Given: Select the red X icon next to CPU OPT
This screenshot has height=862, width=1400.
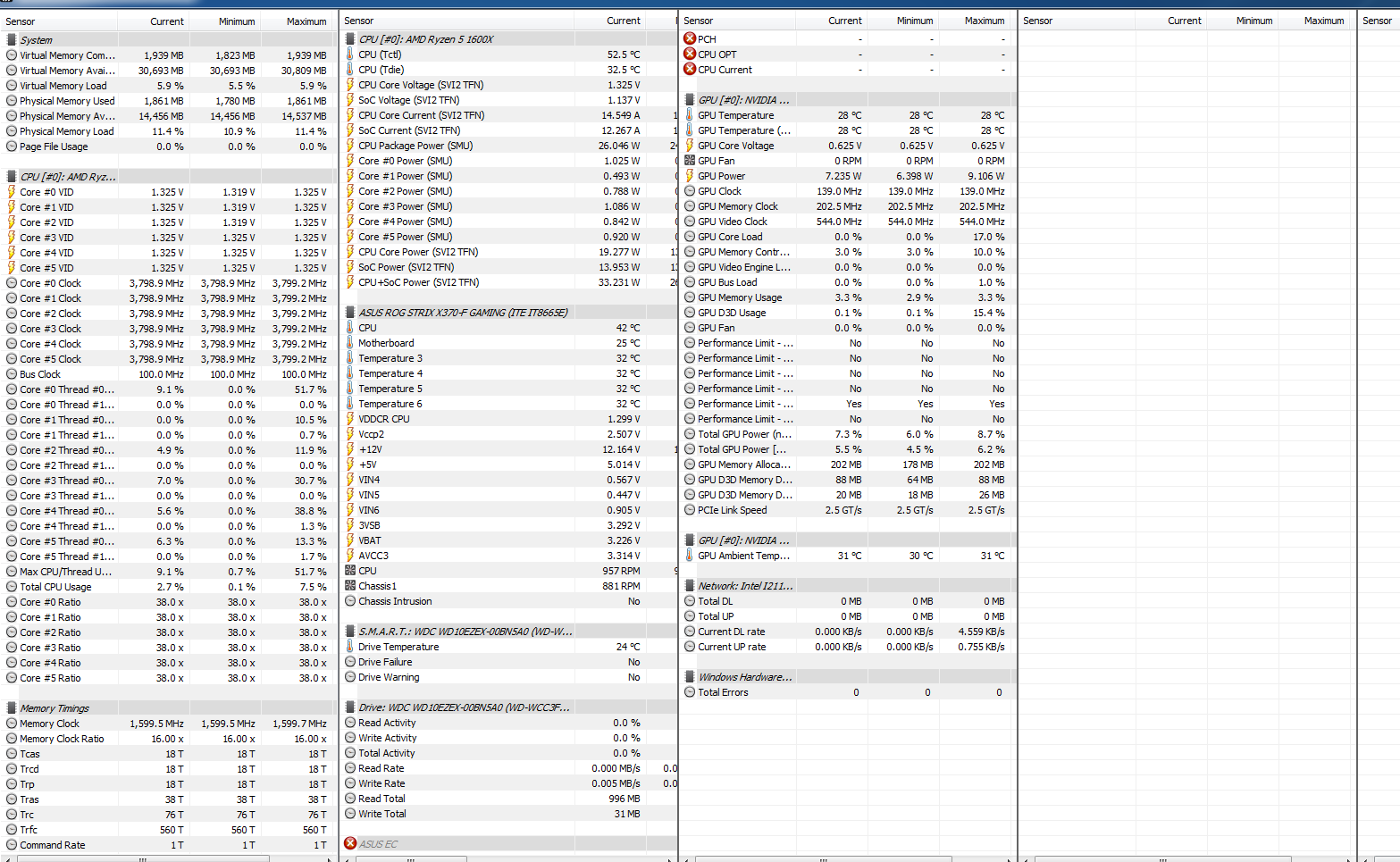Looking at the screenshot, I should click(690, 54).
